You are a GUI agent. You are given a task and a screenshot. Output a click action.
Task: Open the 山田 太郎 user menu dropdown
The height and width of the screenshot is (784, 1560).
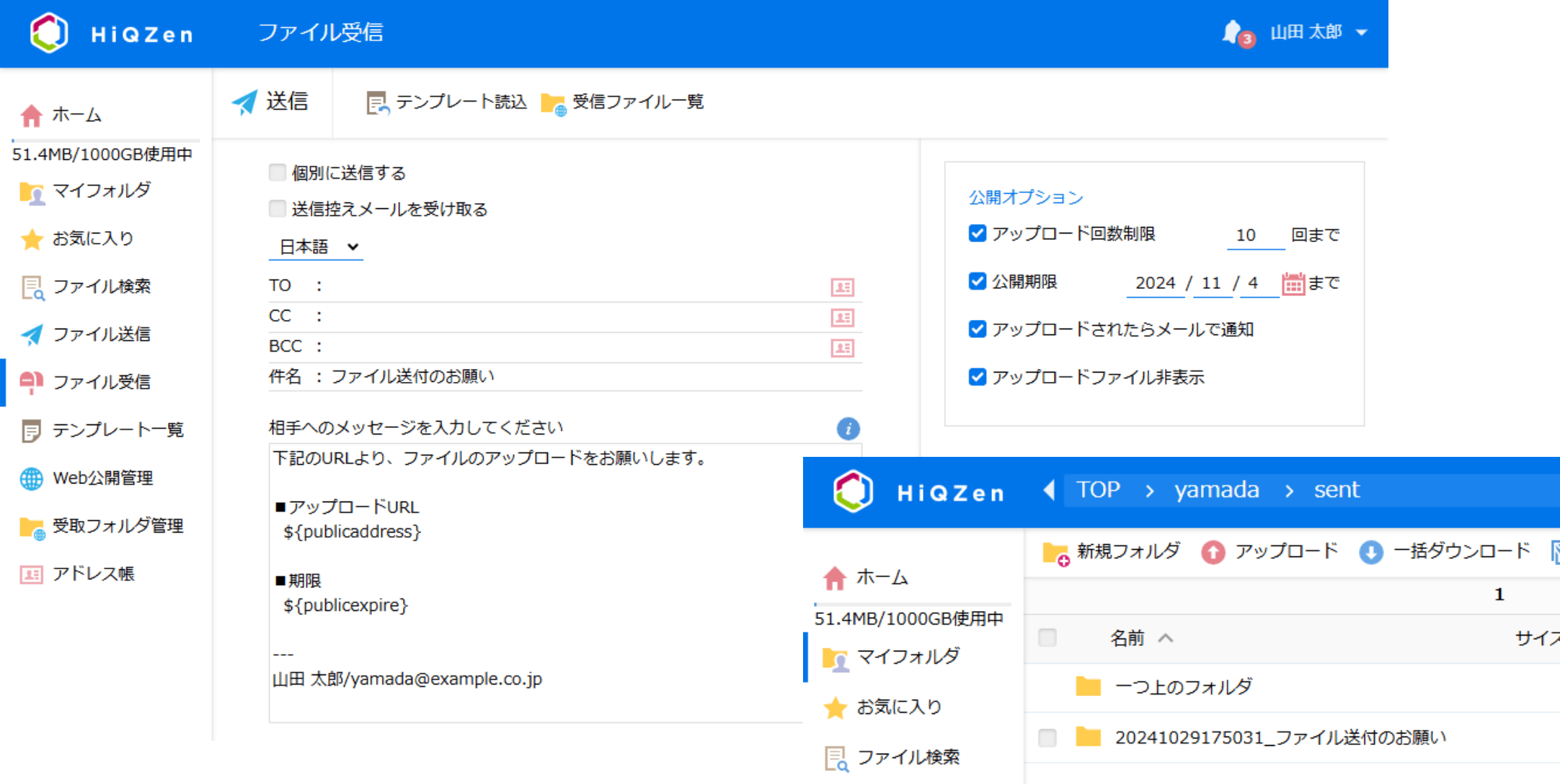pyautogui.click(x=1319, y=32)
